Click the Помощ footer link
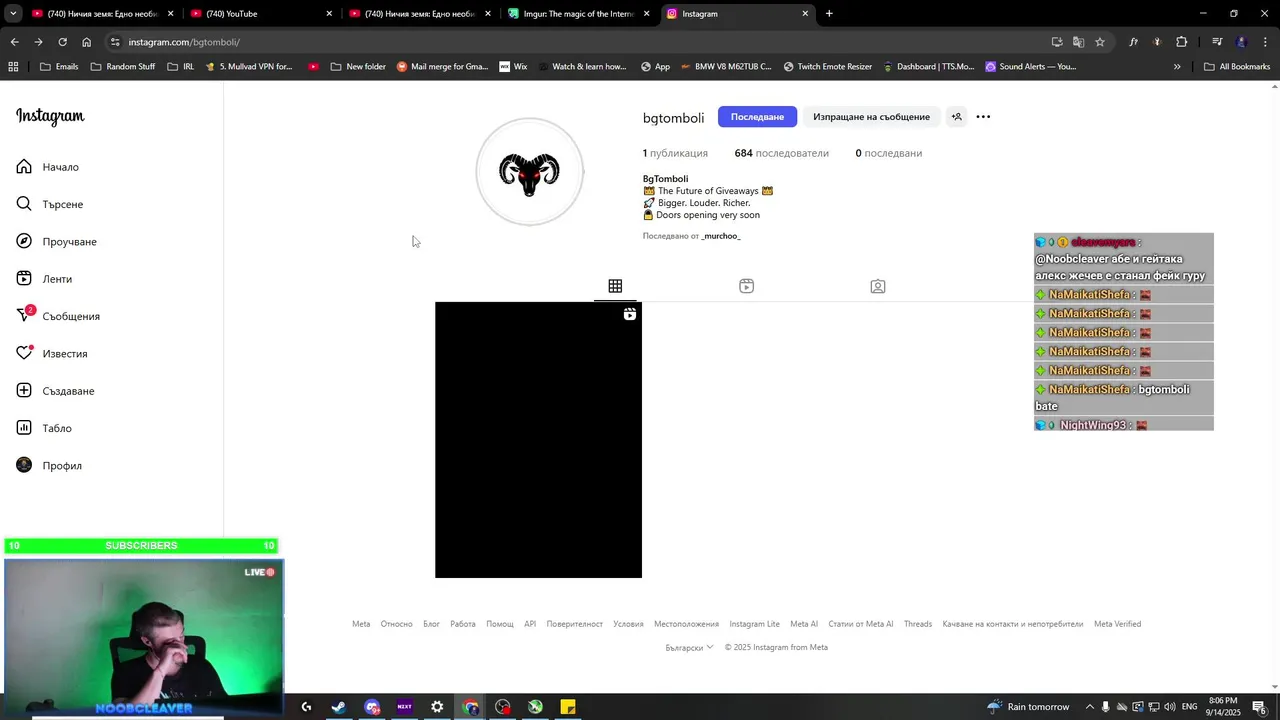1280x720 pixels. click(x=500, y=624)
